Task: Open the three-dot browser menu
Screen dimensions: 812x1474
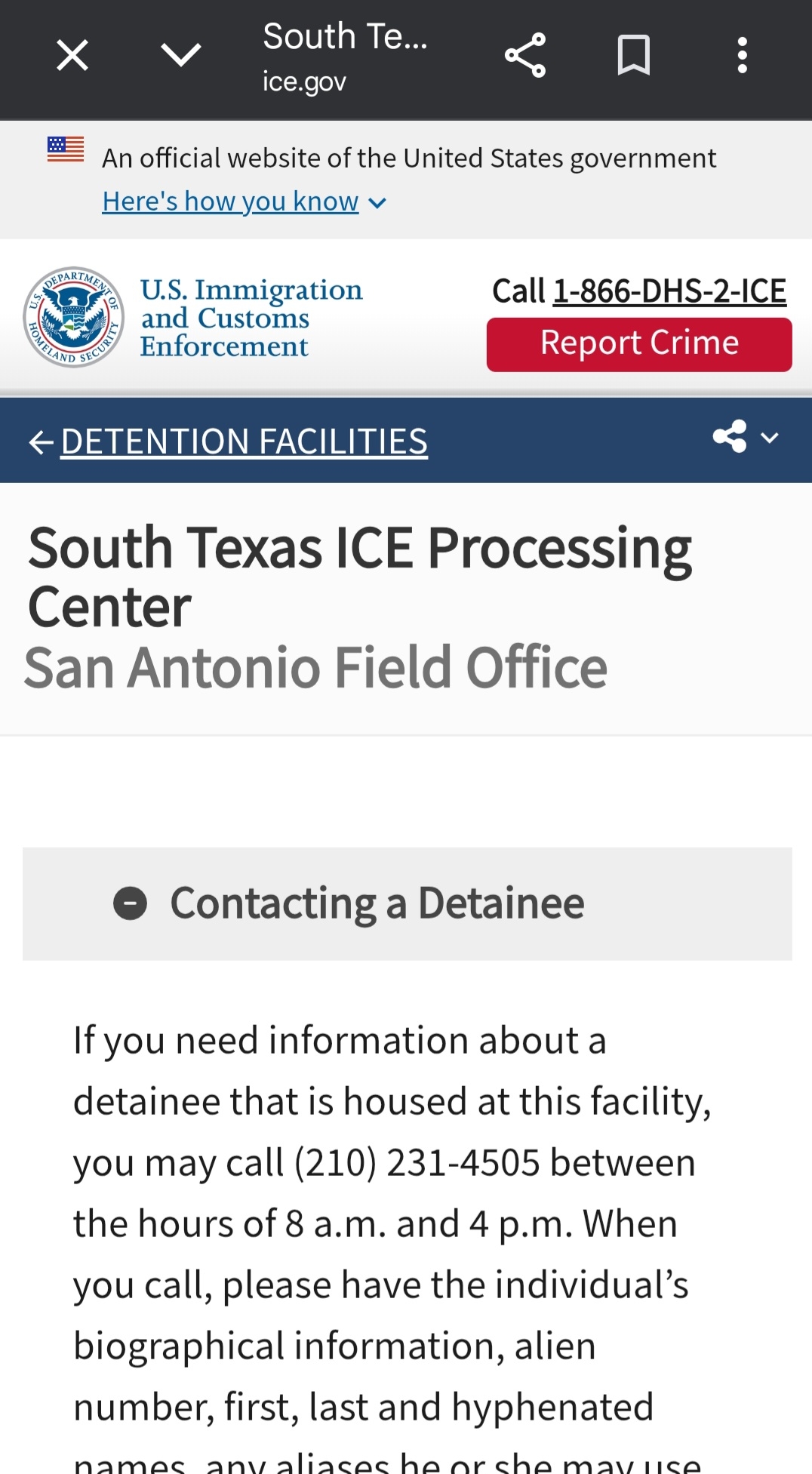Action: 742,55
